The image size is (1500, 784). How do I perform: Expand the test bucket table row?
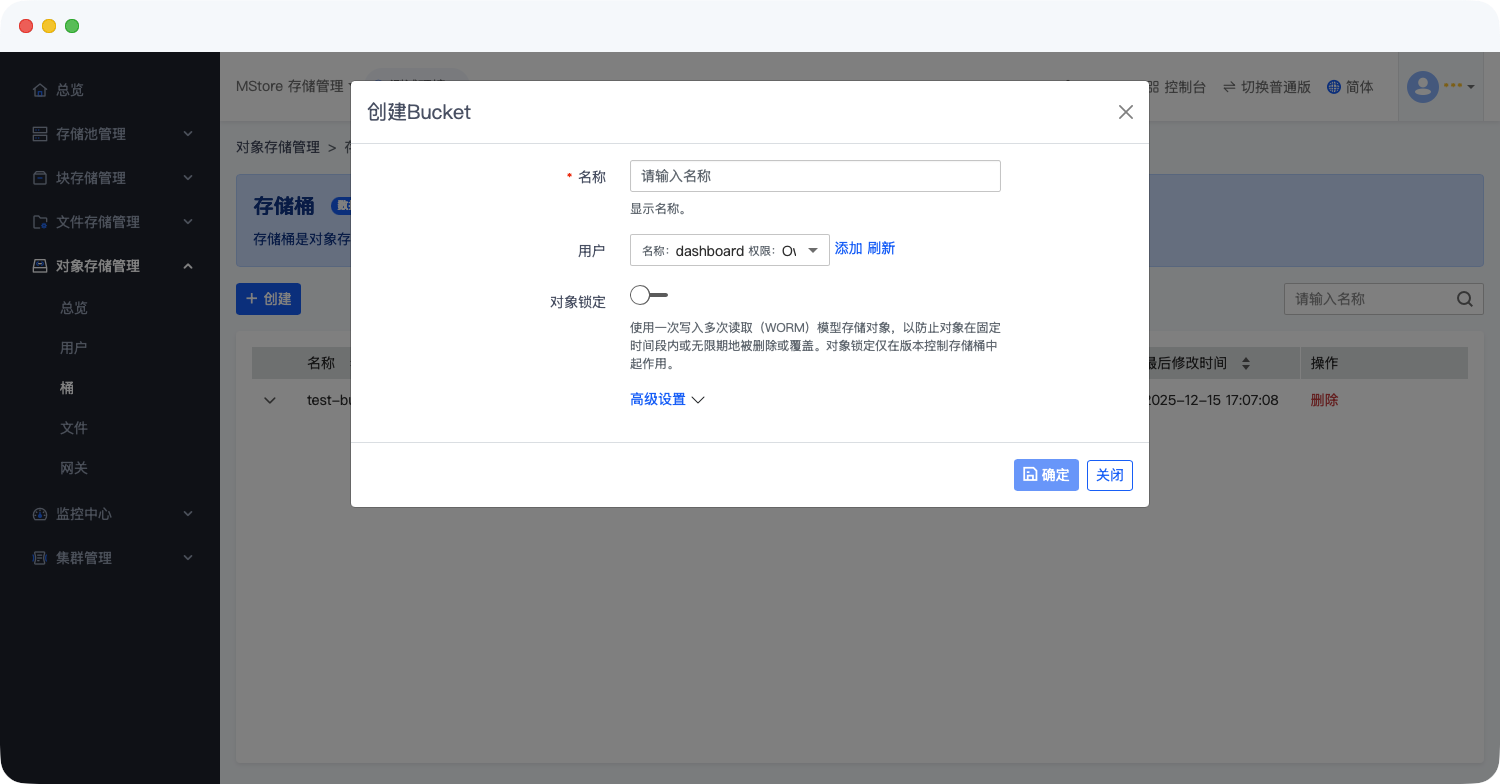pos(269,400)
